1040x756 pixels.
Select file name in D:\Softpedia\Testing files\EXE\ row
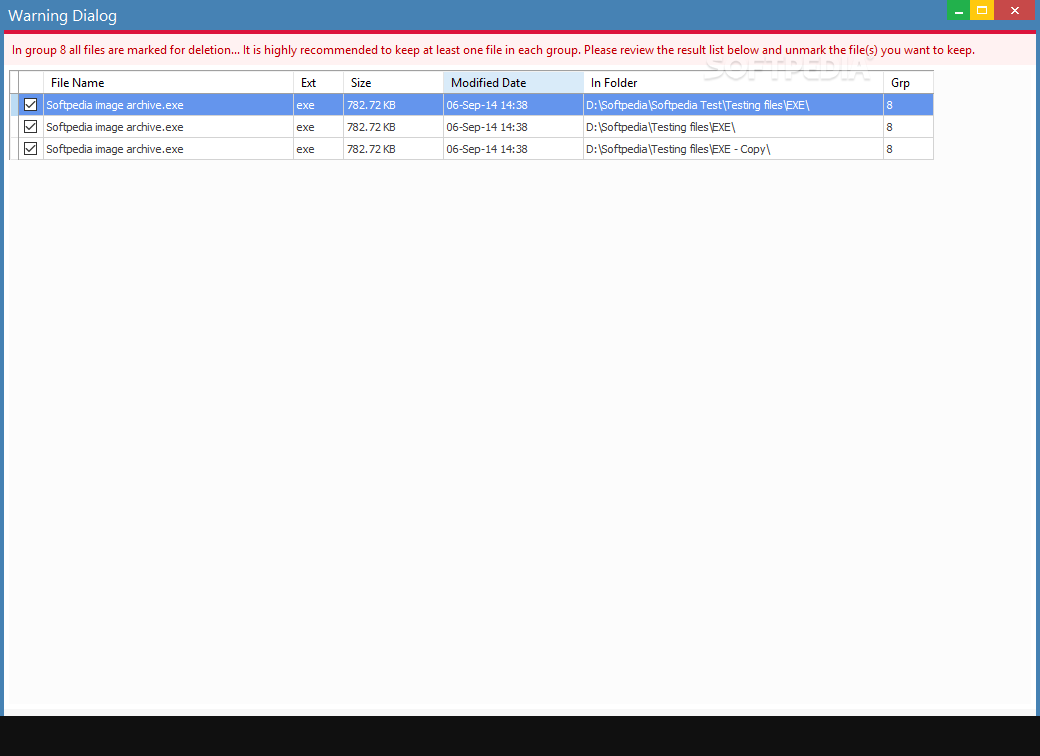[x=115, y=127]
